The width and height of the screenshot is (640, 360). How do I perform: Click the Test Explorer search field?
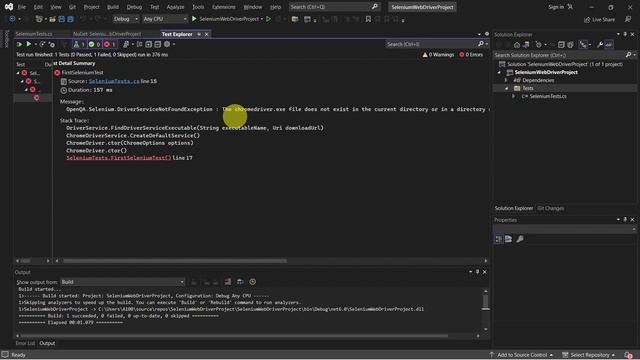click(x=436, y=44)
